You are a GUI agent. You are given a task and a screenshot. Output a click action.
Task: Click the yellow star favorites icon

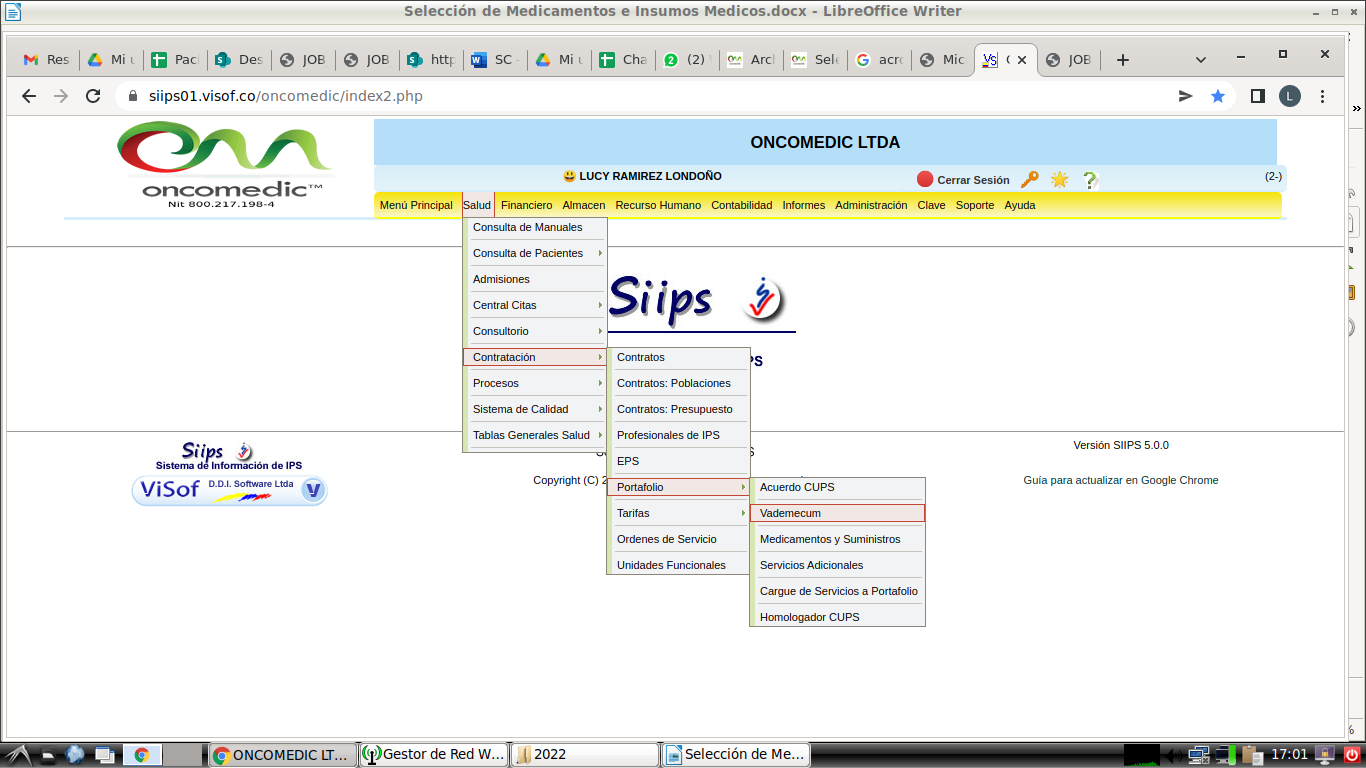tap(1059, 180)
